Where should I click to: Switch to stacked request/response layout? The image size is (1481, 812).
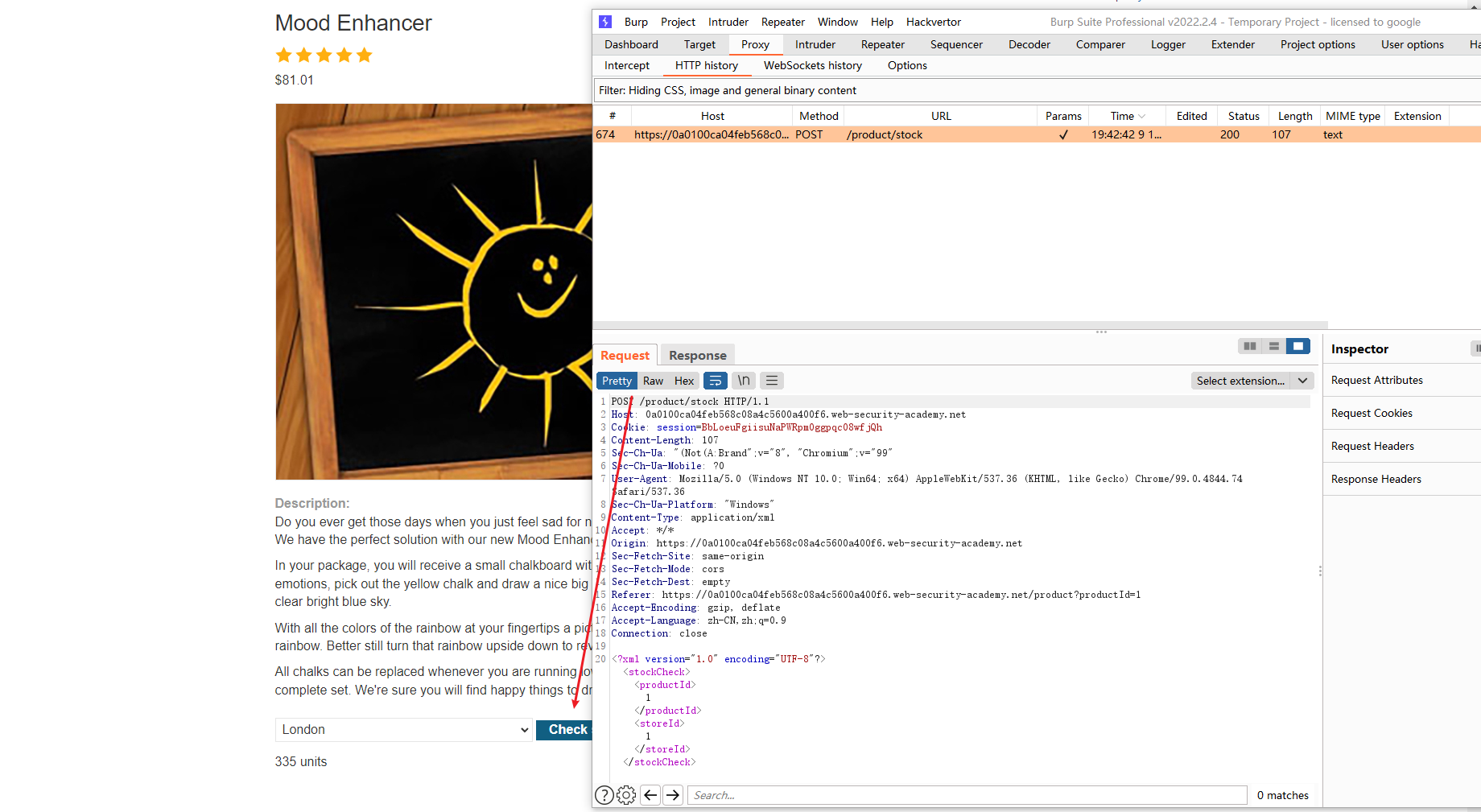click(1274, 346)
